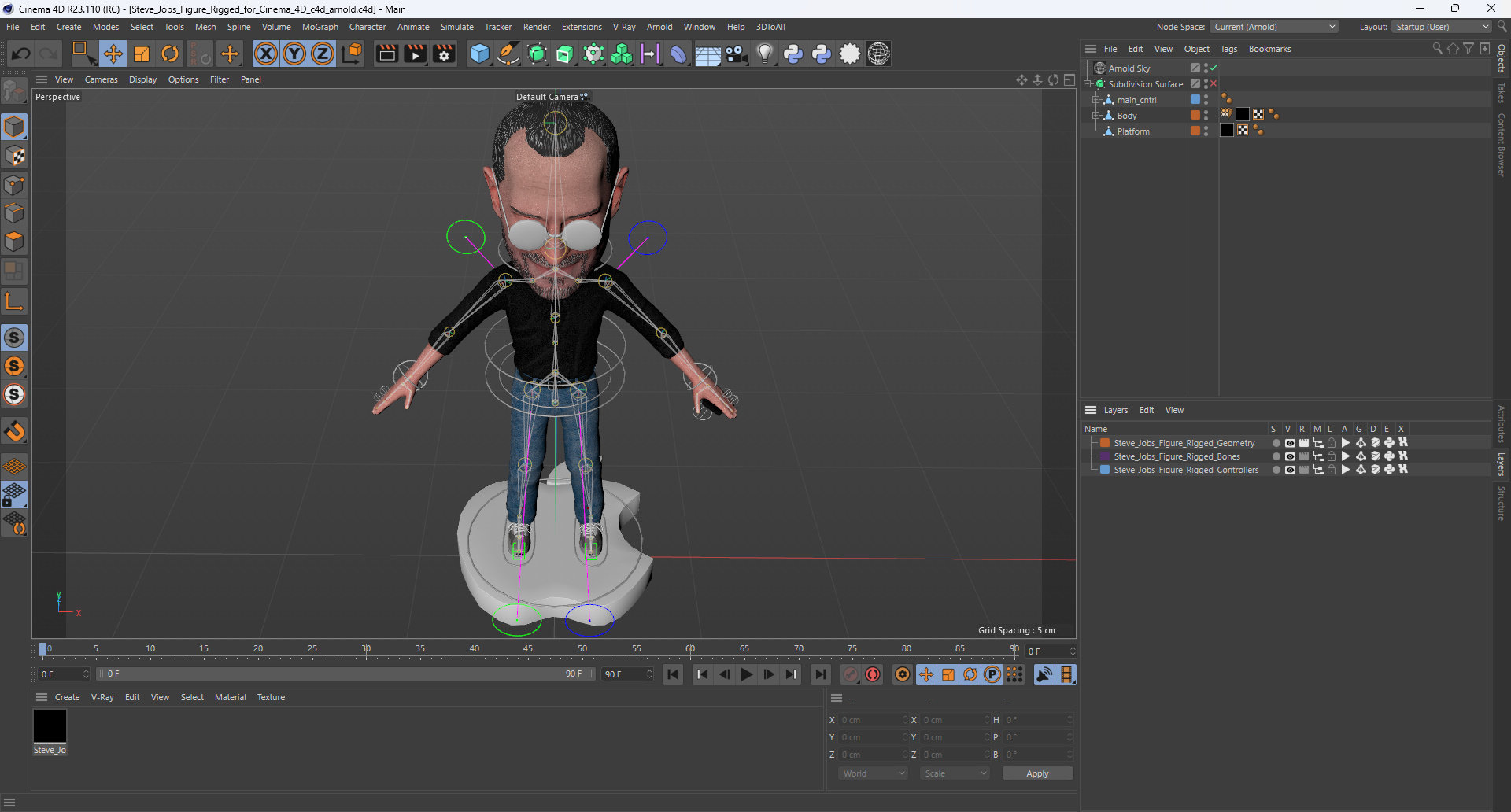This screenshot has height=812, width=1511.
Task: Open the Simulate menu
Action: (x=456, y=27)
